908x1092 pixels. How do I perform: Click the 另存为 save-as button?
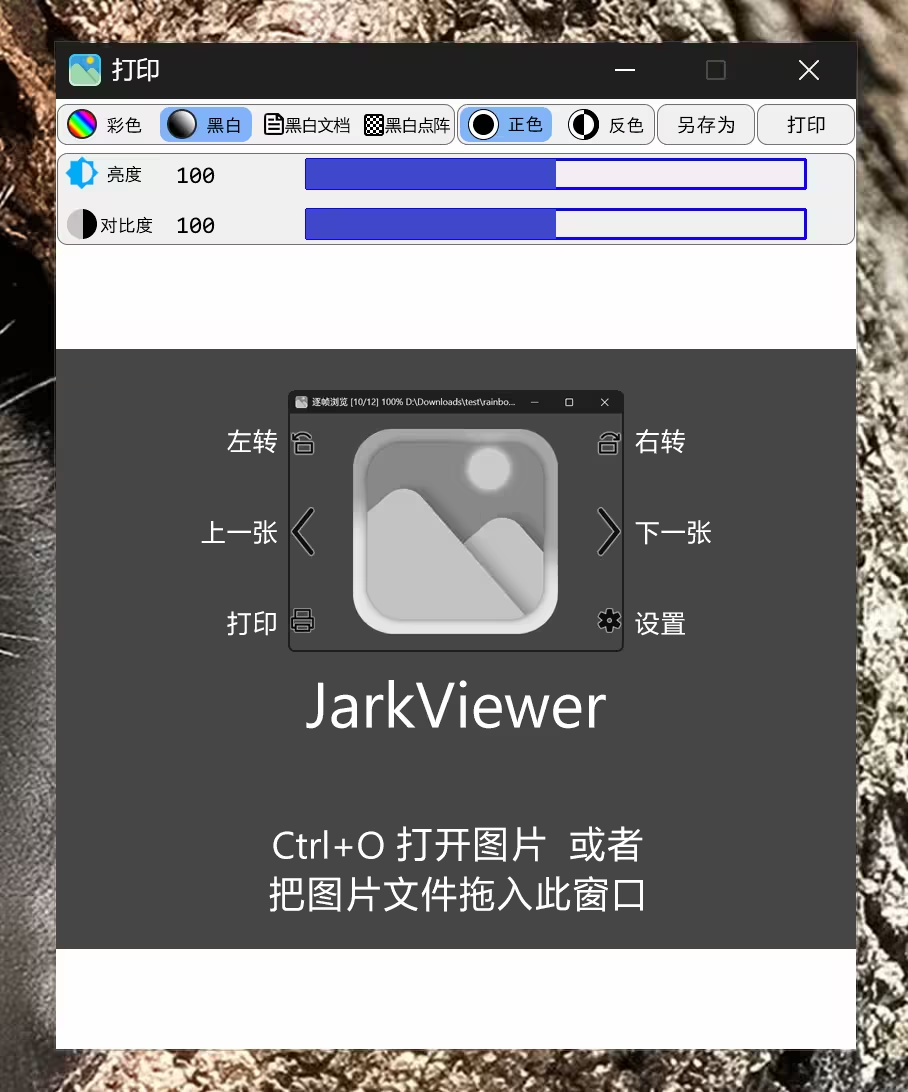[705, 124]
